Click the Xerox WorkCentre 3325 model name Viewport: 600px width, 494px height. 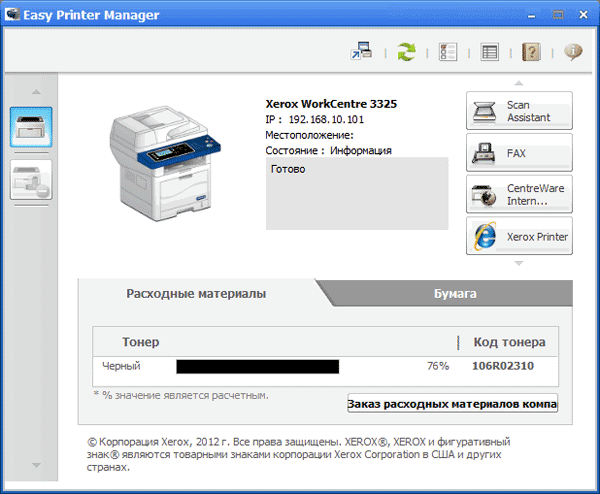pos(331,104)
